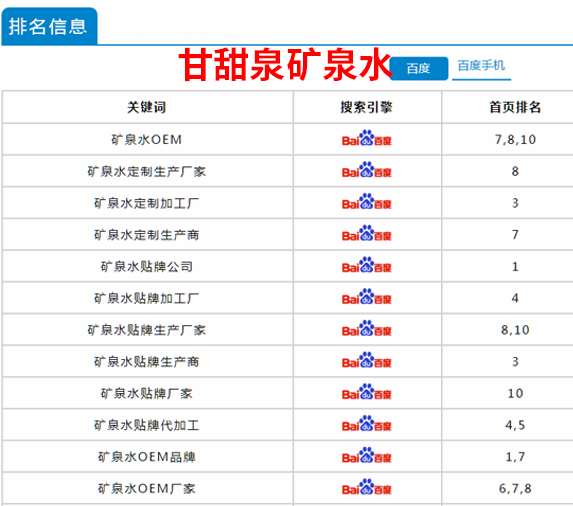Open the 排名信息 tab
Image resolution: width=573 pixels, height=506 pixels.
(x=49, y=26)
